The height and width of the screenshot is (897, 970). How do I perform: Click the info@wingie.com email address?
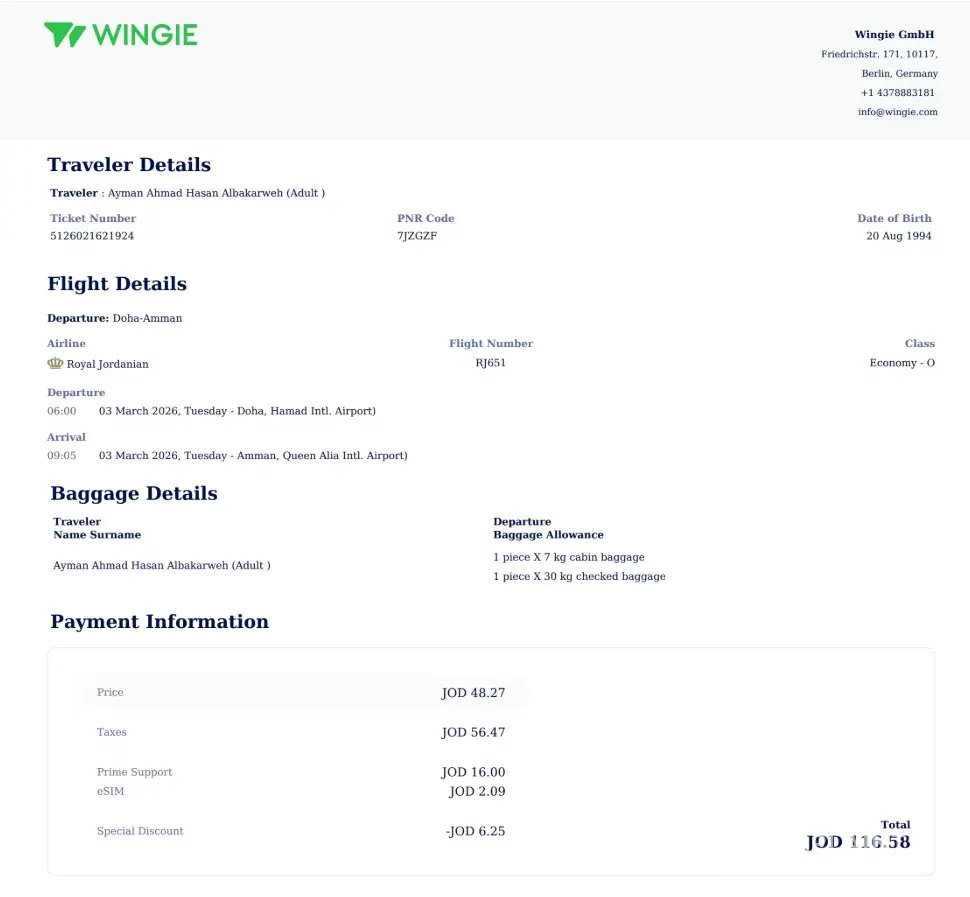[x=897, y=112]
